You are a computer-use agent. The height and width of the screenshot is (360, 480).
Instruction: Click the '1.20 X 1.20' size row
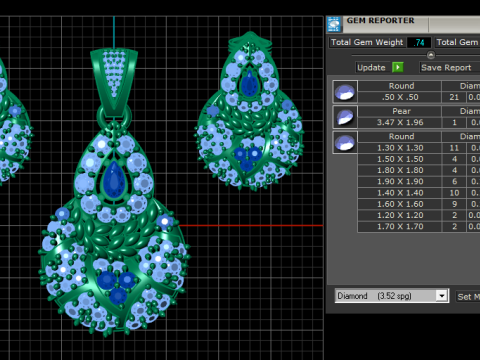[400, 215]
